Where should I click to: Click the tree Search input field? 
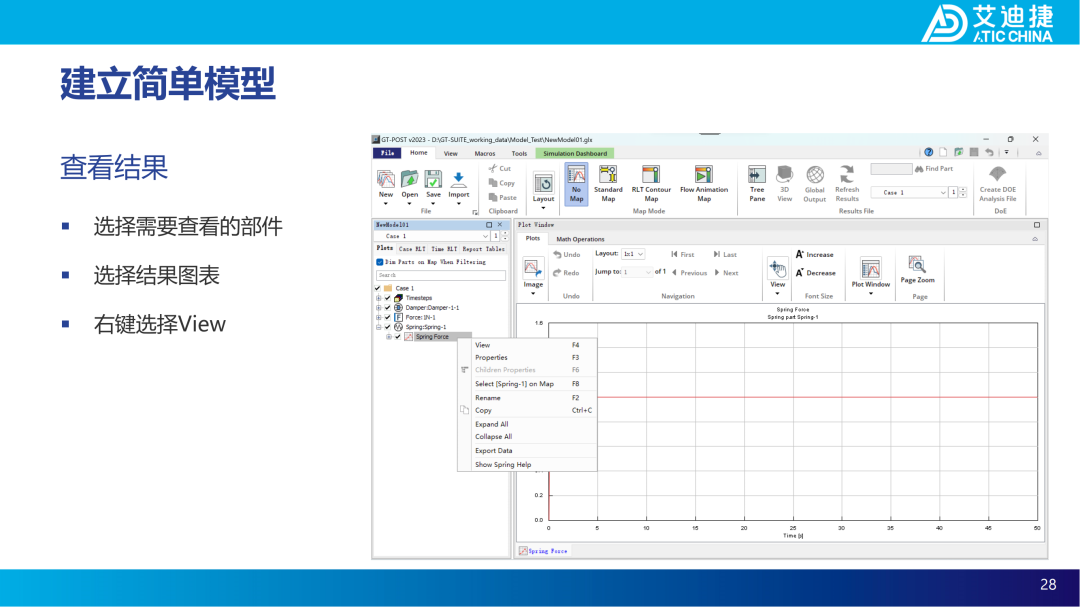(x=441, y=275)
